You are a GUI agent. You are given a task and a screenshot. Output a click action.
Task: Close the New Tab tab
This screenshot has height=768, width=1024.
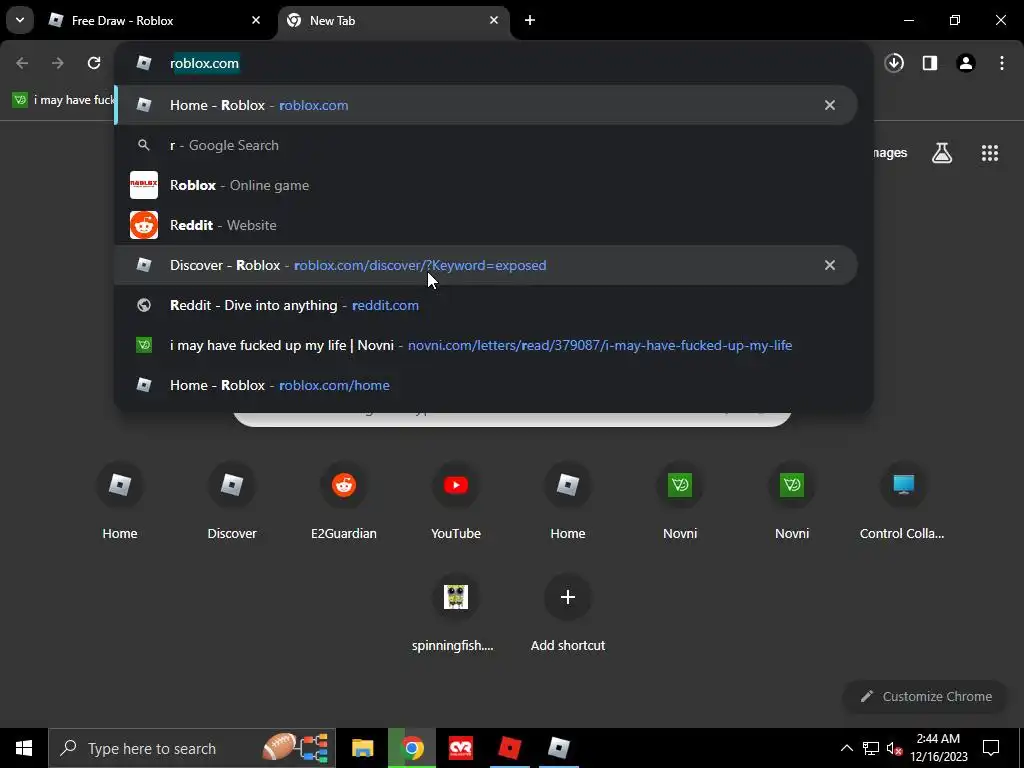(x=494, y=20)
